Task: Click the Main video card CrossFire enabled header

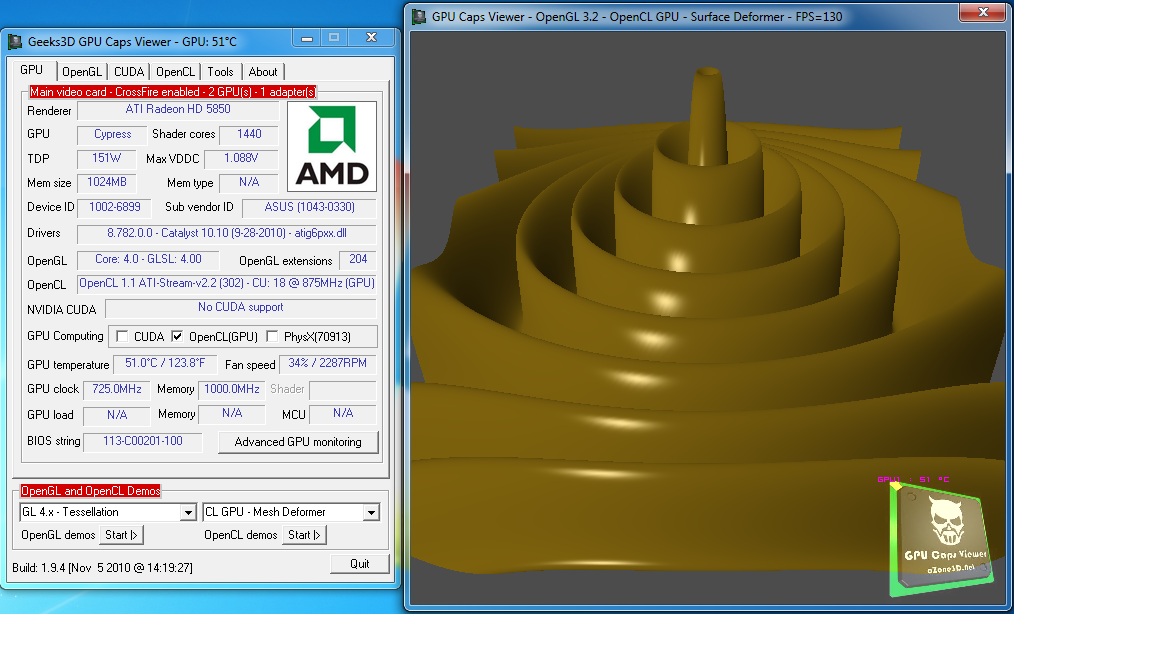Action: point(173,92)
